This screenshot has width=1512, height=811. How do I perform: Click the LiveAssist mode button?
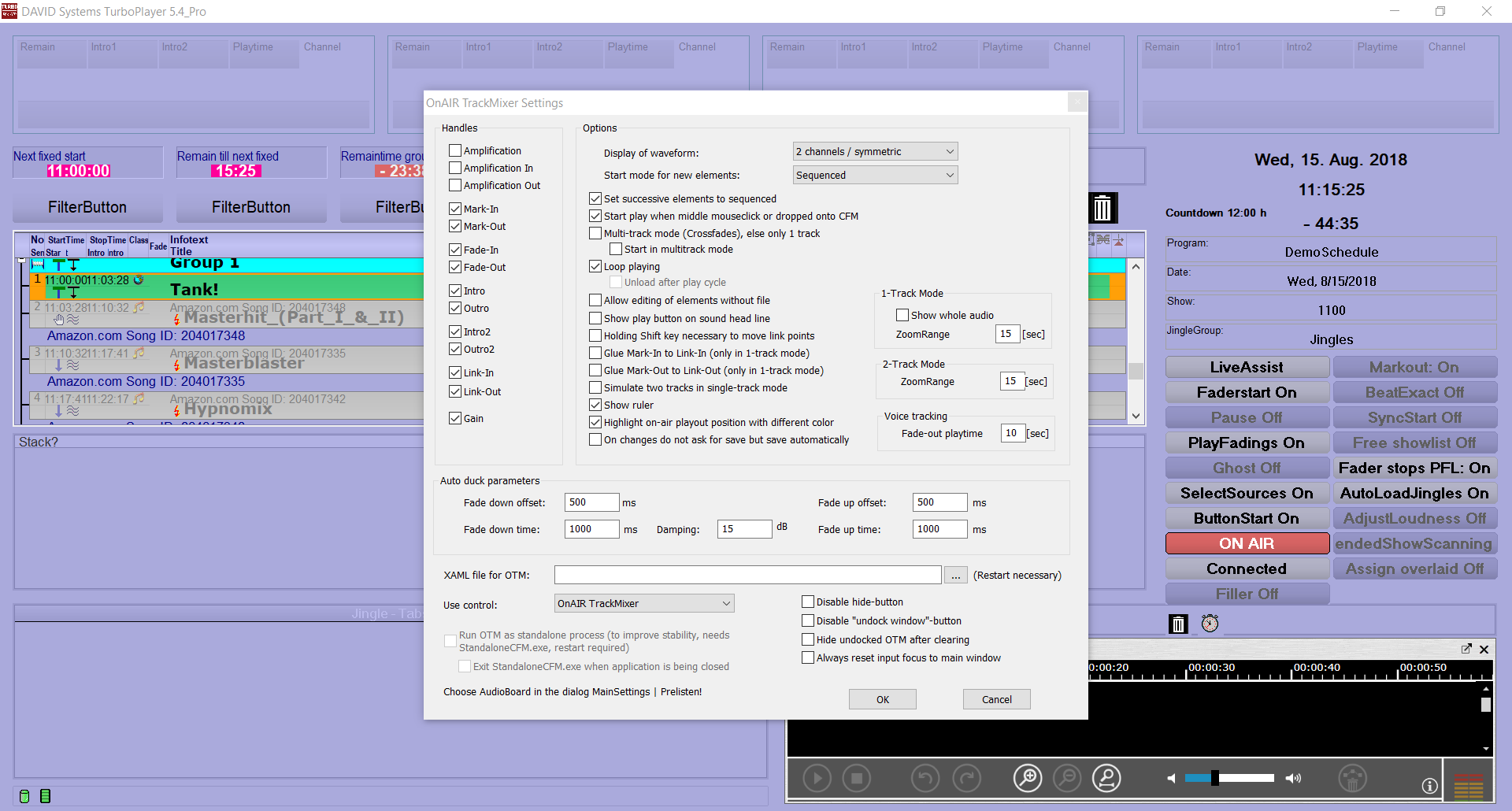pos(1247,367)
